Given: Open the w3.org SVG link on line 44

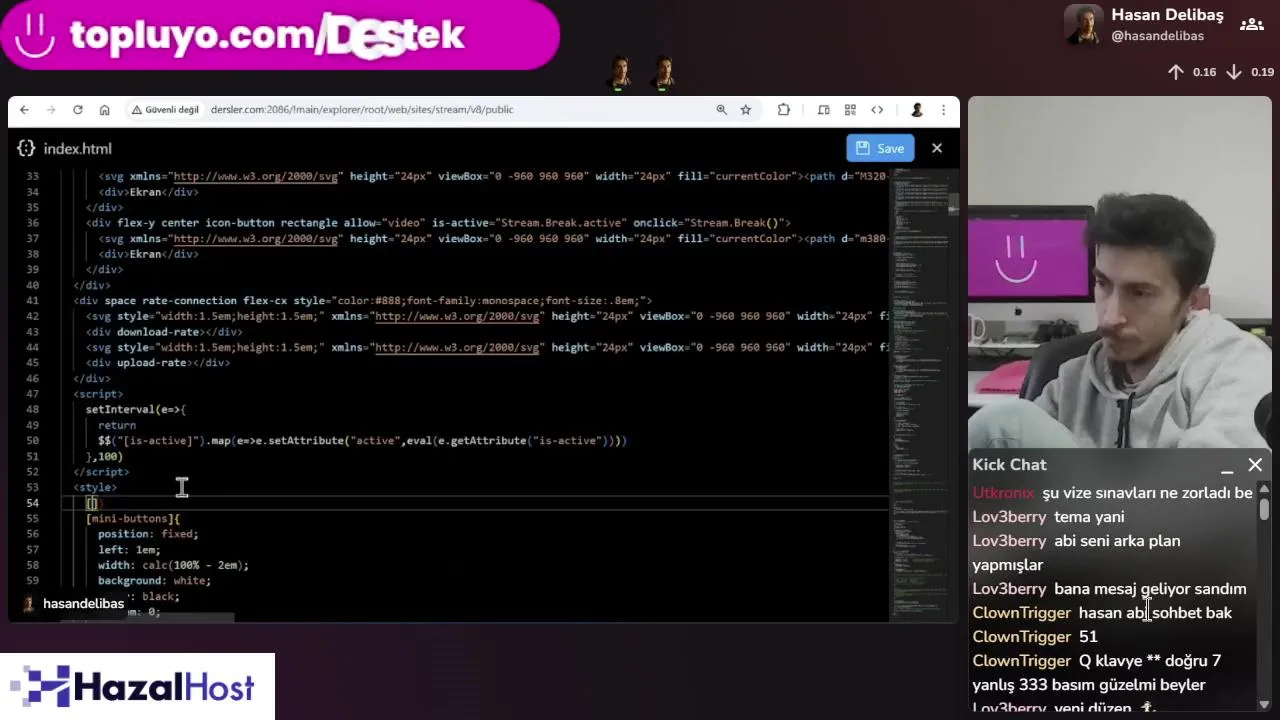Looking at the screenshot, I should point(457,347).
